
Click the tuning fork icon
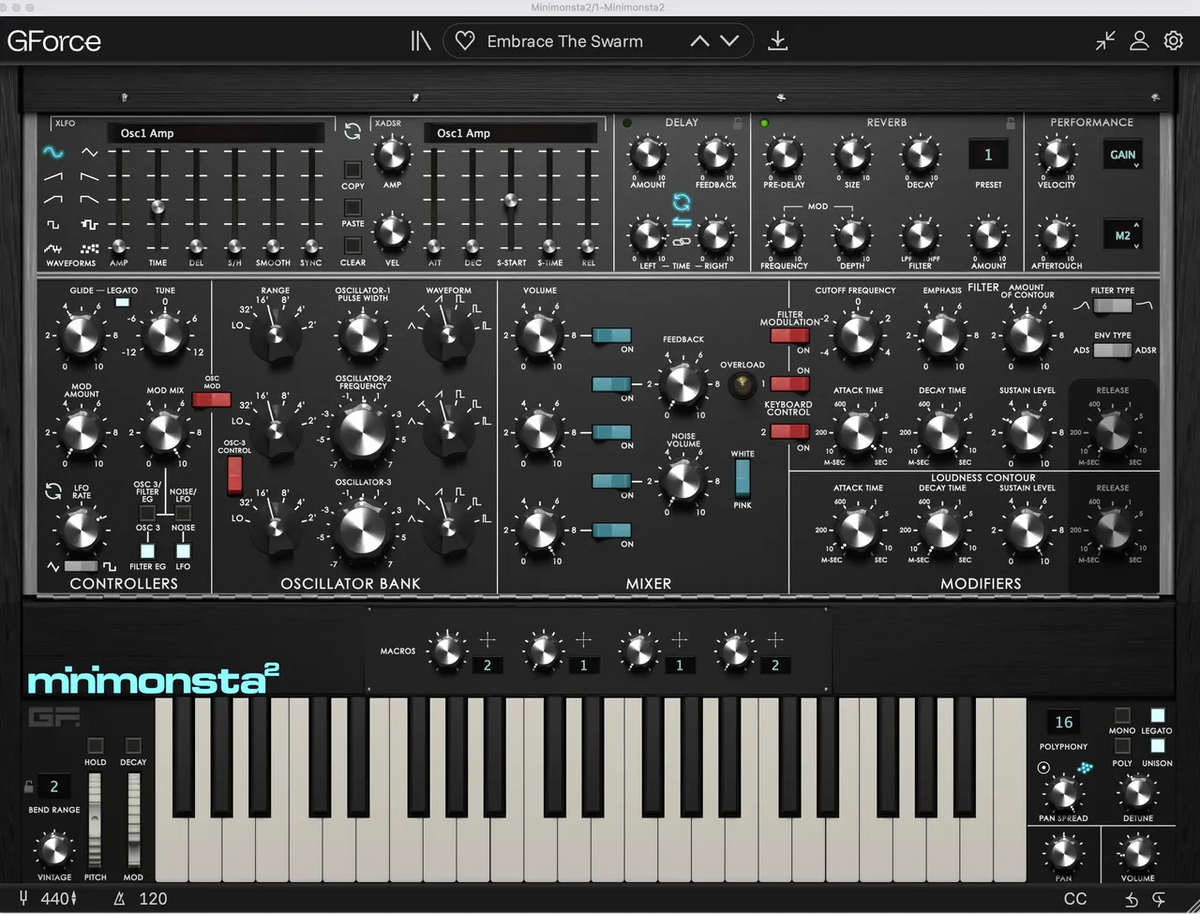click(x=23, y=898)
